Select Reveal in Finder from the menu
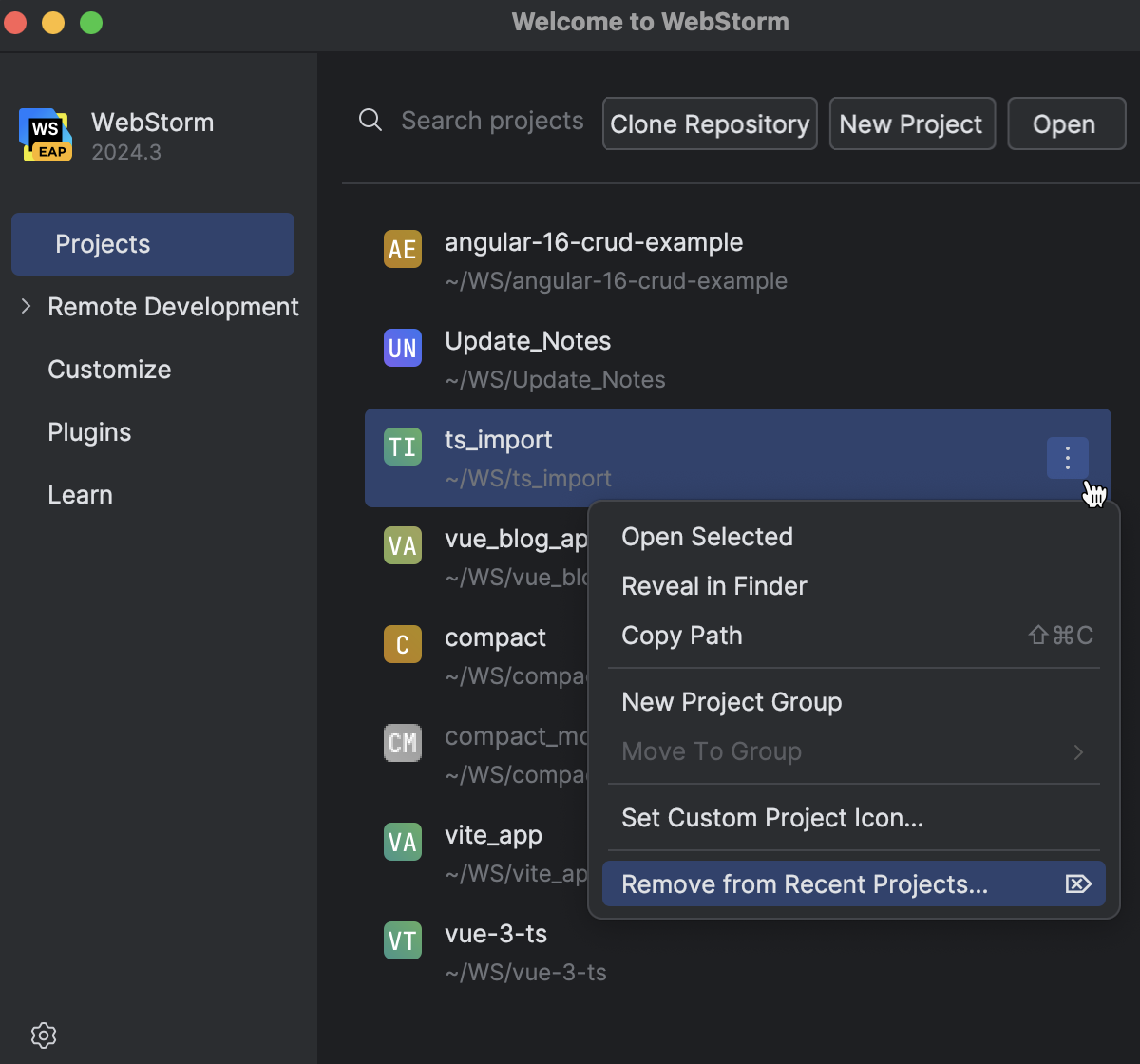The image size is (1140, 1064). [x=713, y=586]
